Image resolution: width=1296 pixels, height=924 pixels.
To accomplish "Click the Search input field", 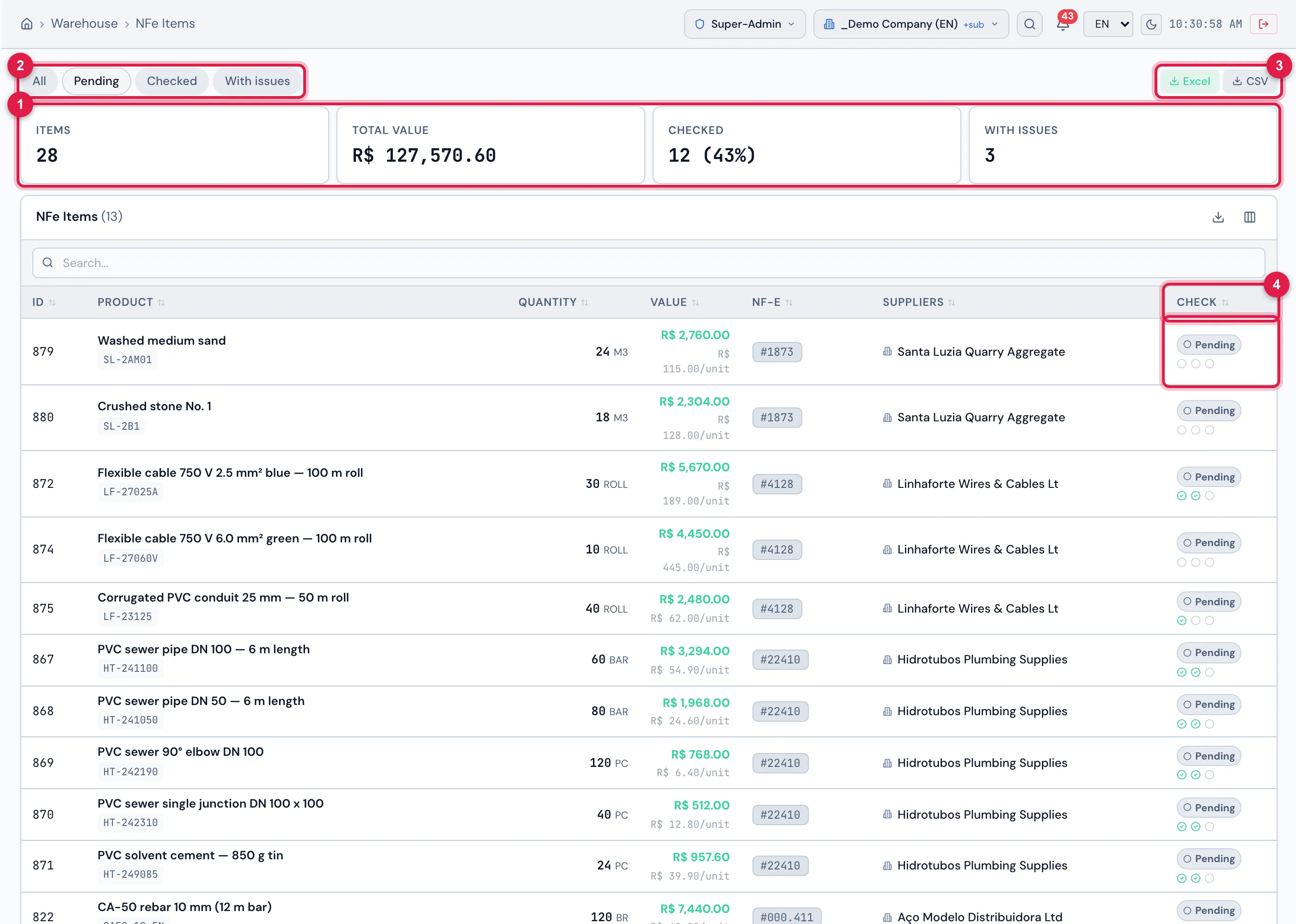I will pos(648,263).
